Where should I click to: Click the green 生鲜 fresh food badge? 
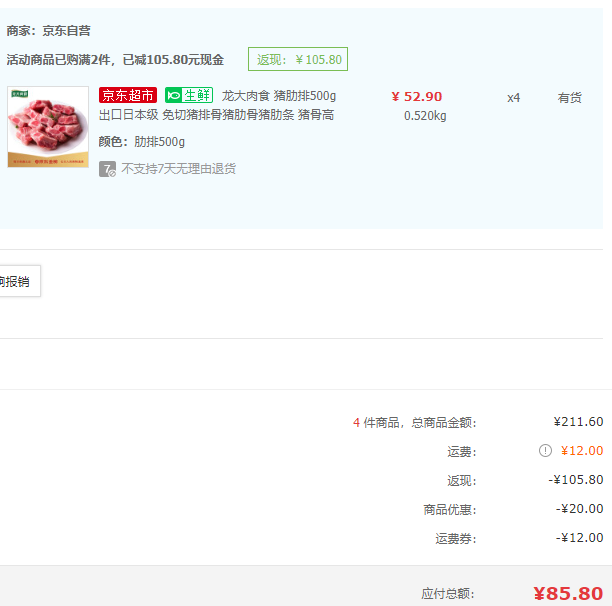189,95
